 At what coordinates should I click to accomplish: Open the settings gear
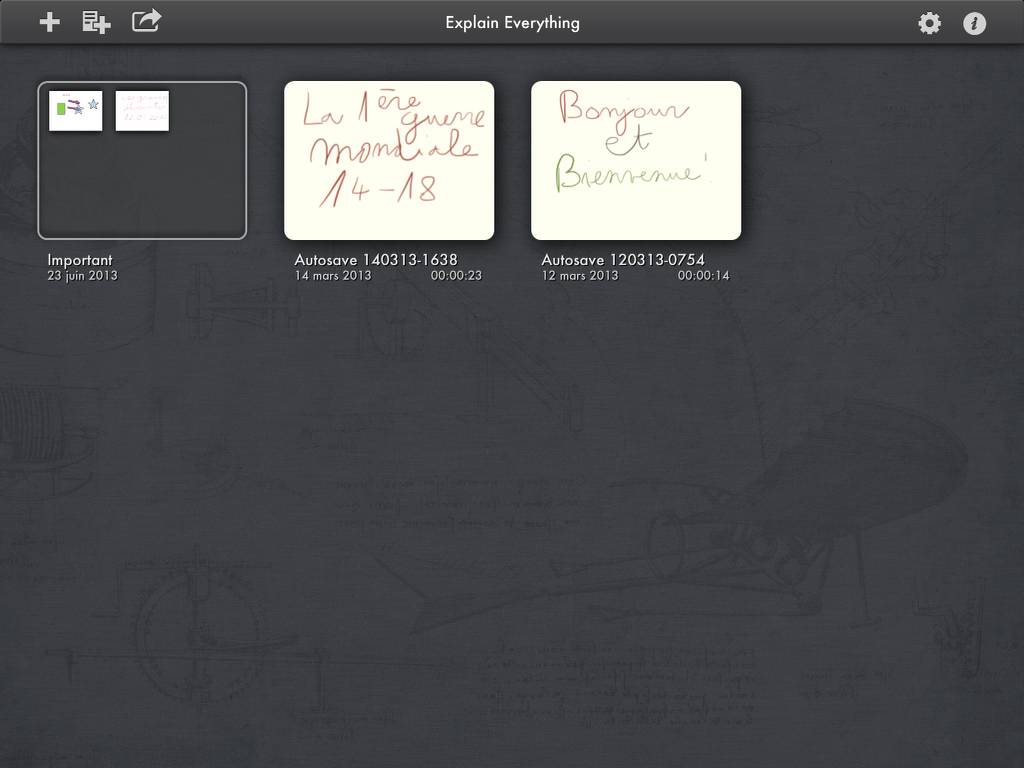929,23
